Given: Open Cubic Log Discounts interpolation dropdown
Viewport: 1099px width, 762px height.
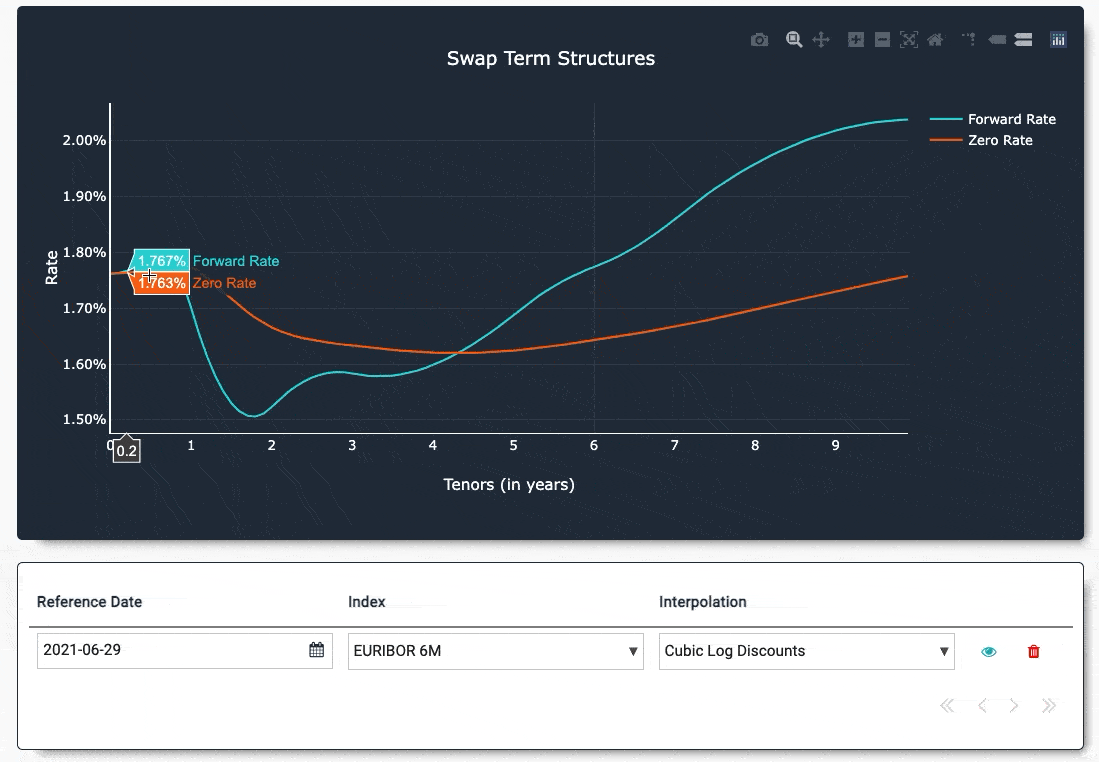Looking at the screenshot, I should [807, 651].
